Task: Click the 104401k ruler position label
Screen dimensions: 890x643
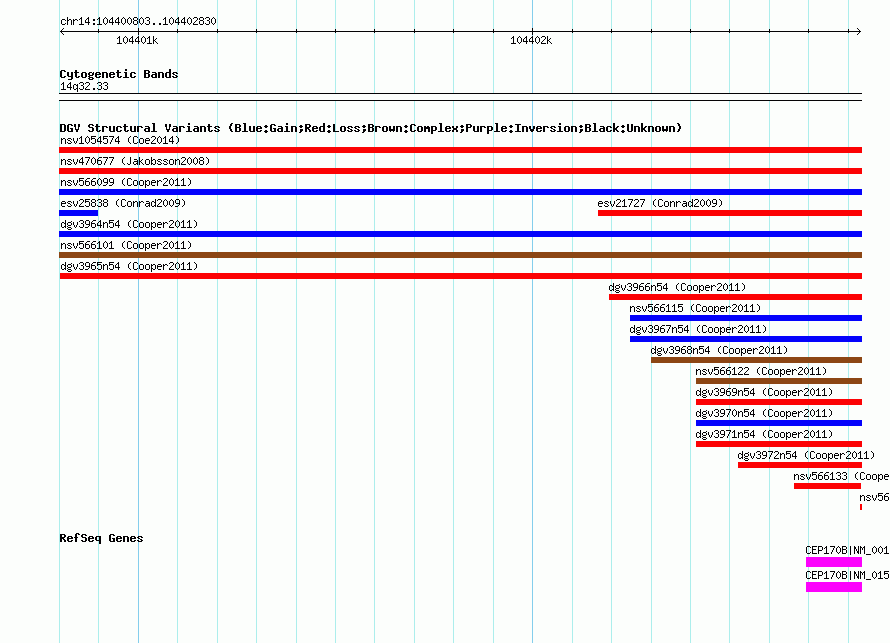Action: 137,40
